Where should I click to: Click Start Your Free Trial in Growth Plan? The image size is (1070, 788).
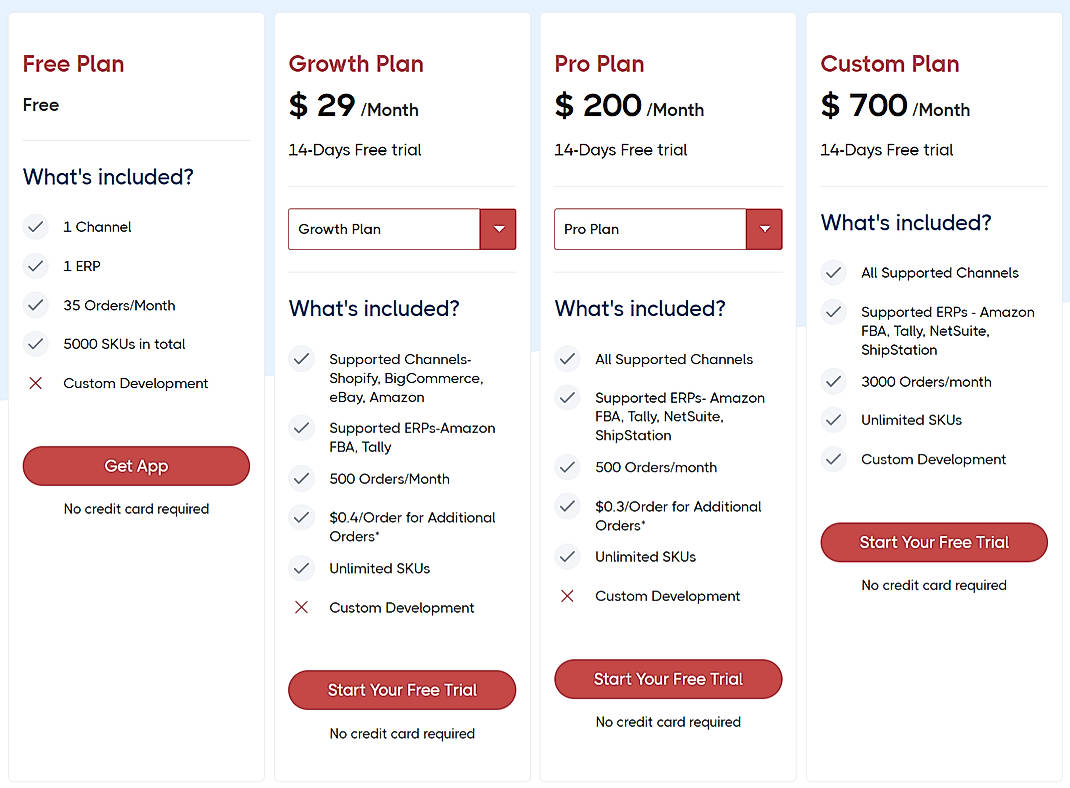click(401, 690)
